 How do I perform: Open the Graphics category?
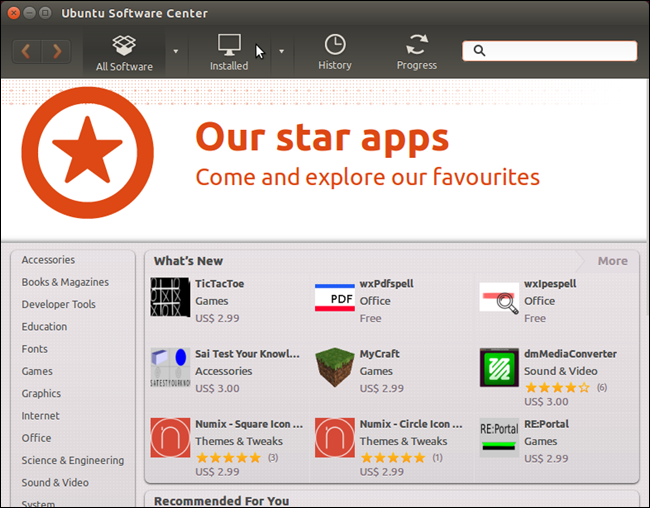coord(41,394)
